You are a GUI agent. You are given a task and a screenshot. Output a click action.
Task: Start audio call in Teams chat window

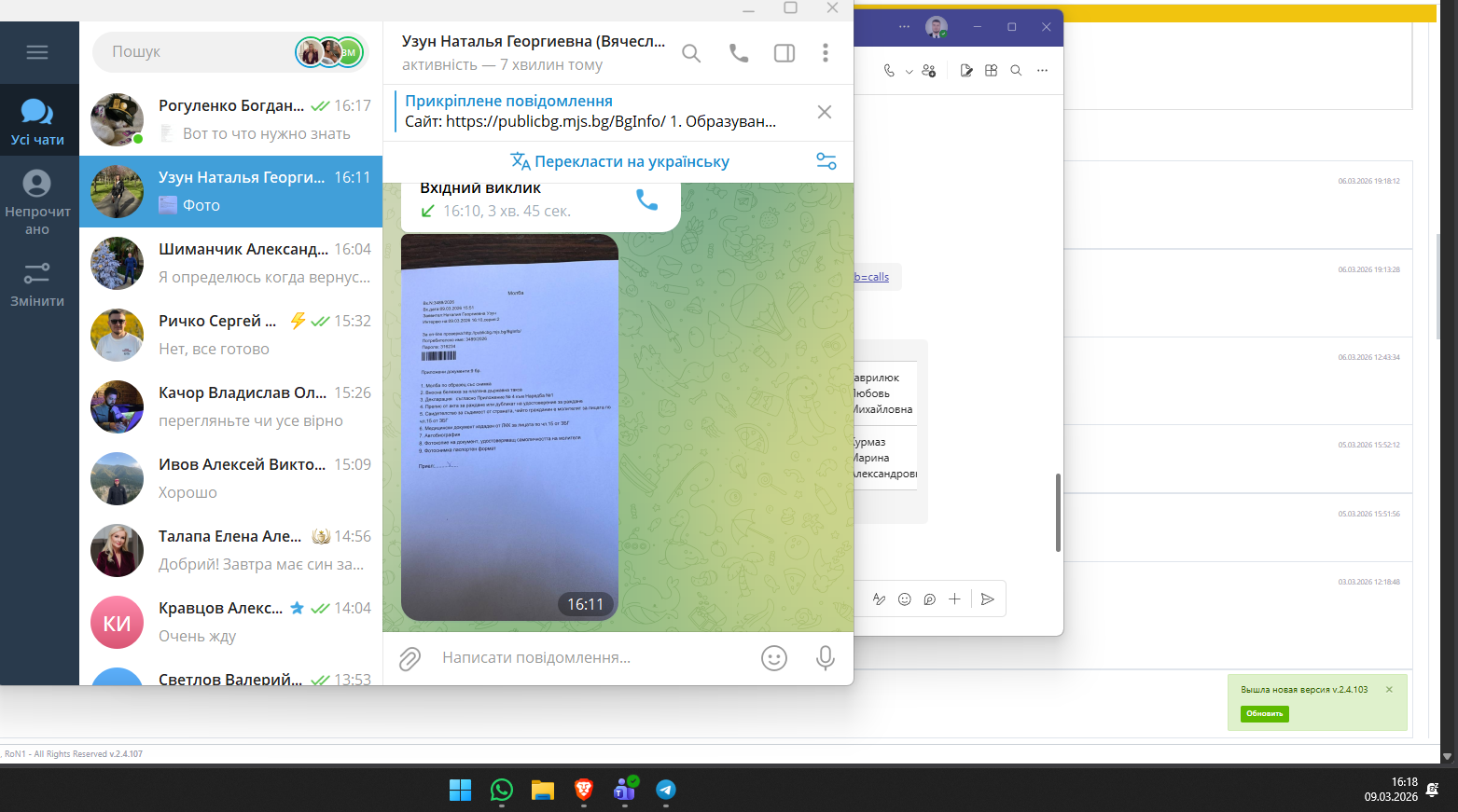(889, 71)
